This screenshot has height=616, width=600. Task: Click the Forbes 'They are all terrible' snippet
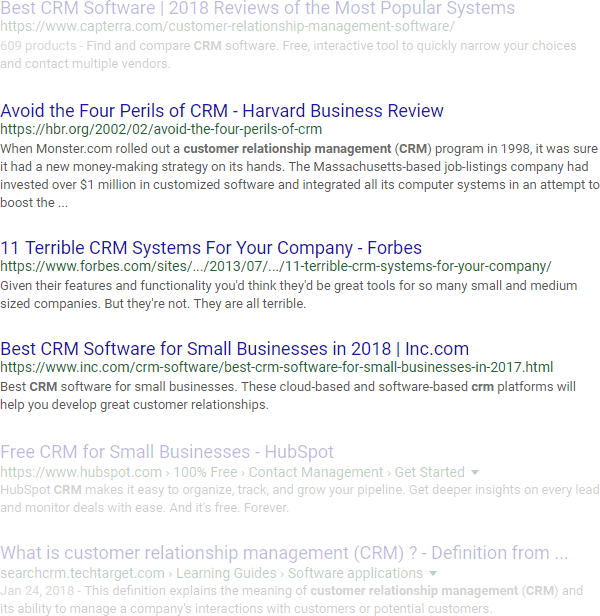(x=288, y=294)
